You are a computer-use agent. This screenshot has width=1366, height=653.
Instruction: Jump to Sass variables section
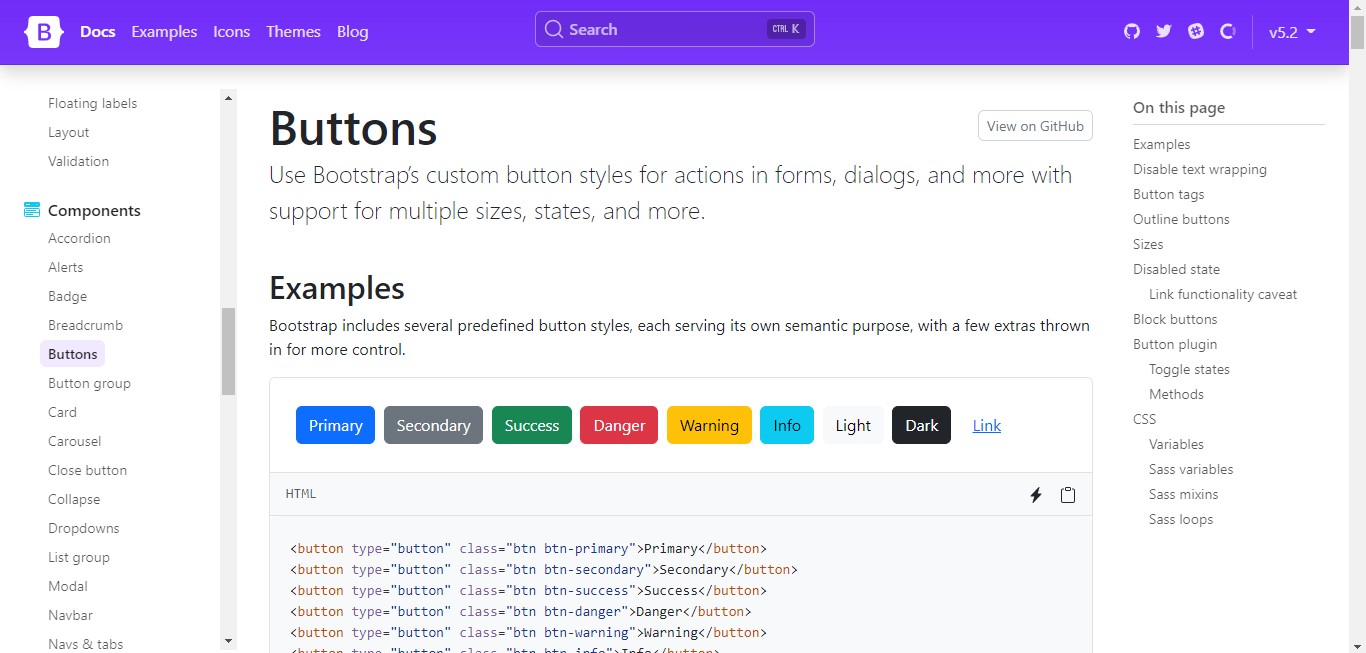[1191, 469]
